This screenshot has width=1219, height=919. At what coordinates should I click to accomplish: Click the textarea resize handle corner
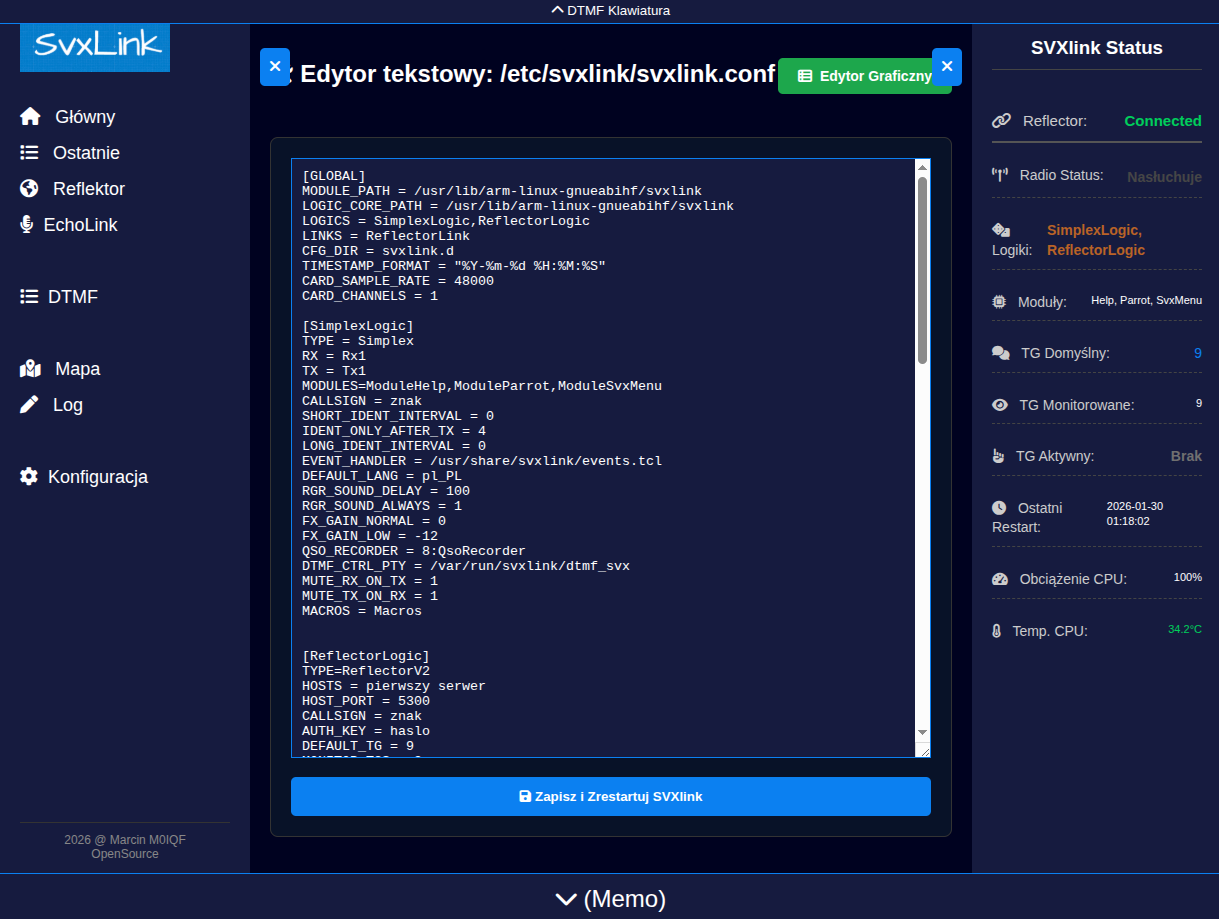[924, 751]
